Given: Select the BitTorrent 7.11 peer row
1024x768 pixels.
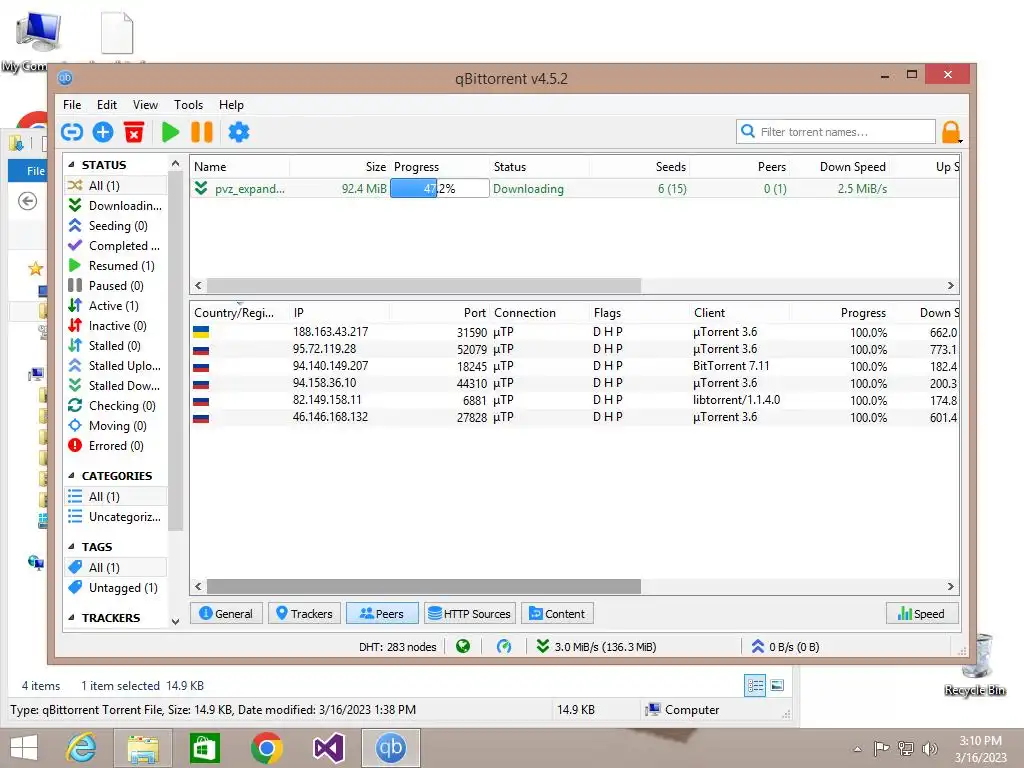Looking at the screenshot, I should coord(575,366).
